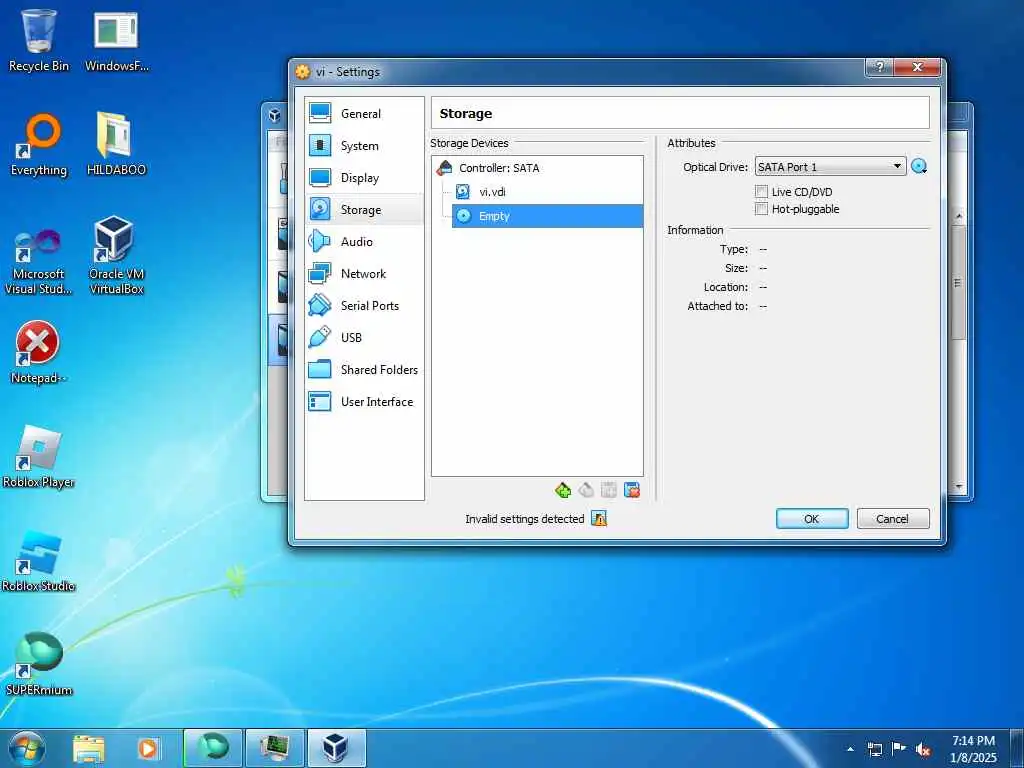Open the Action Center flag icon

[899, 749]
